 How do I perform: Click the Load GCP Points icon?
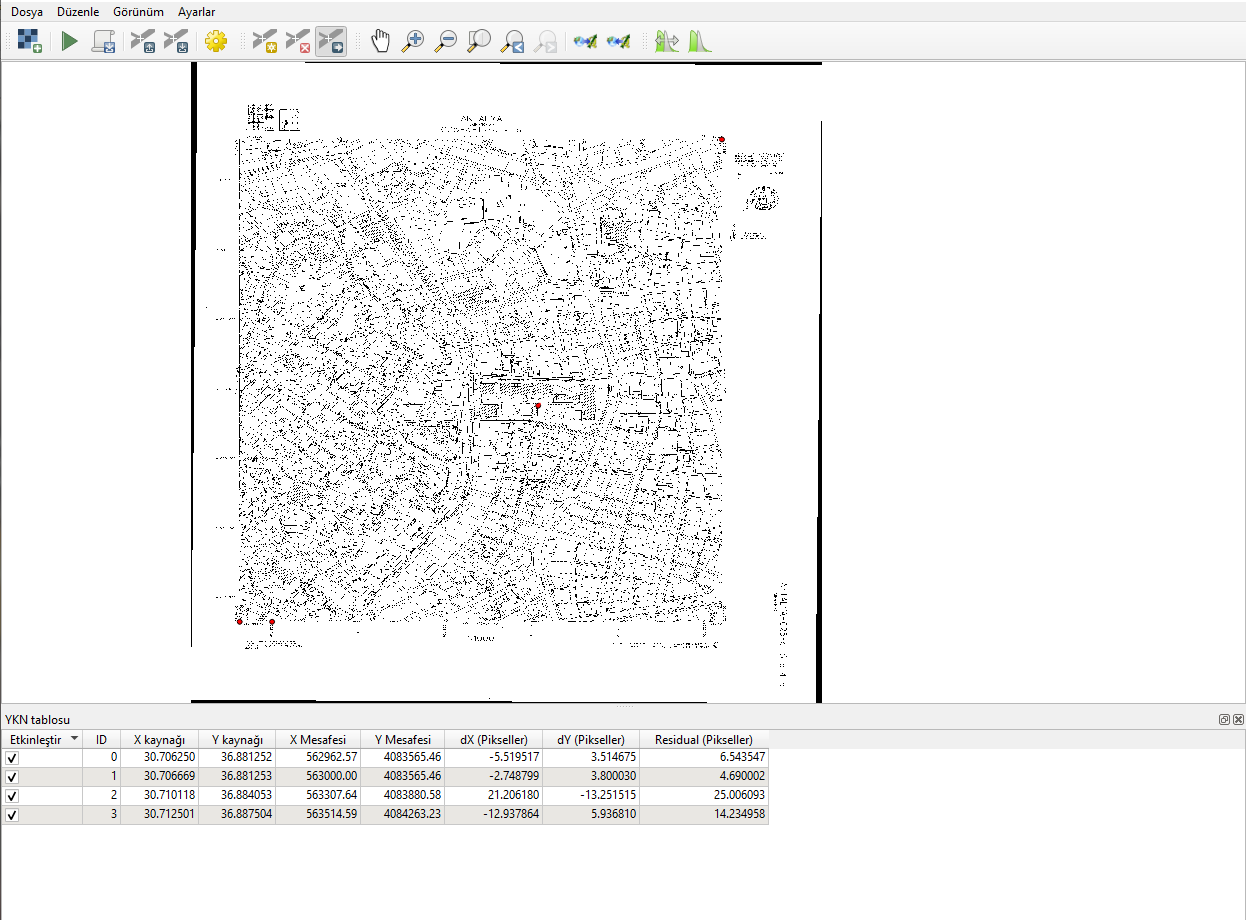coord(145,41)
